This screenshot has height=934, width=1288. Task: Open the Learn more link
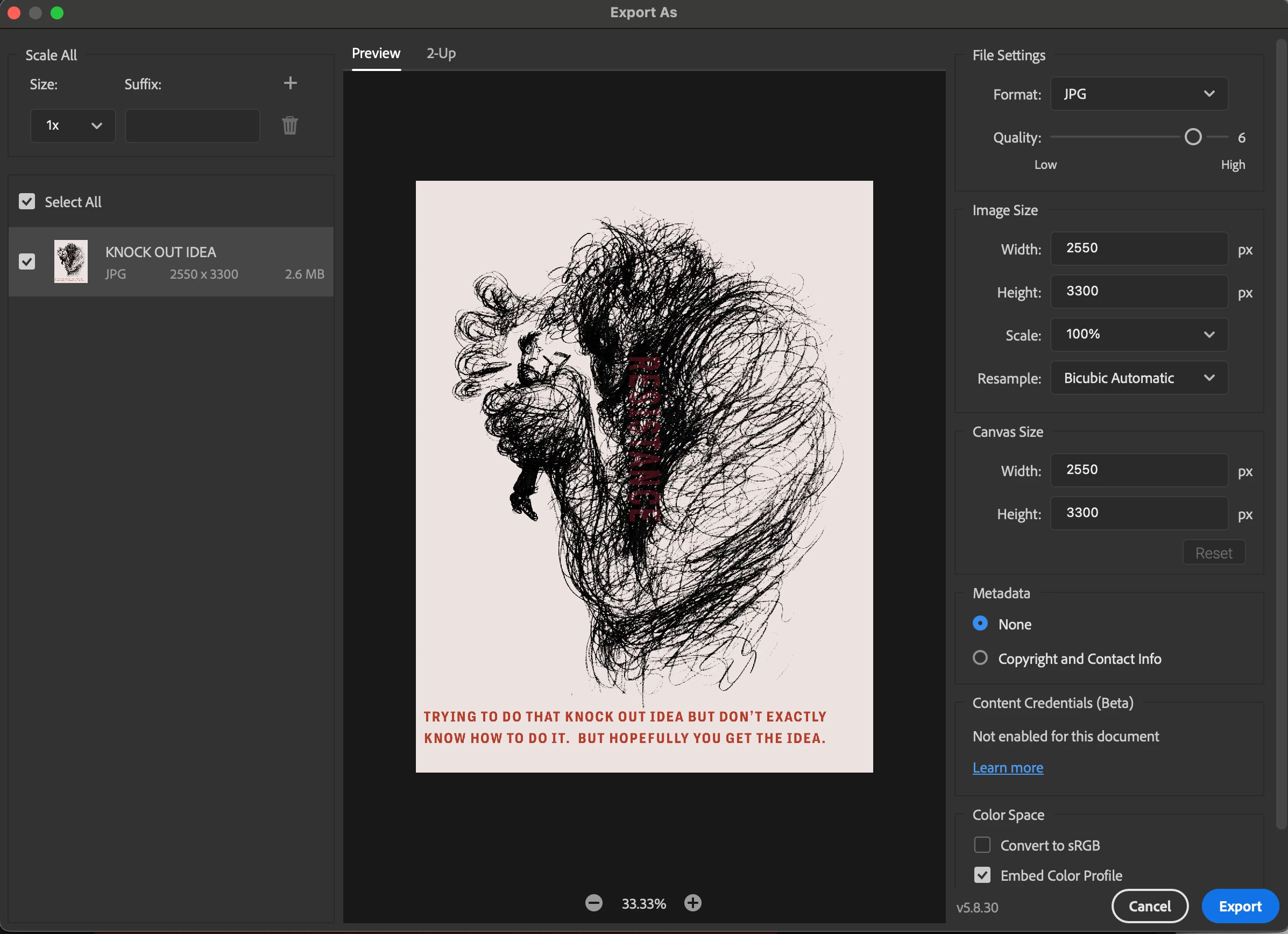coord(1008,768)
